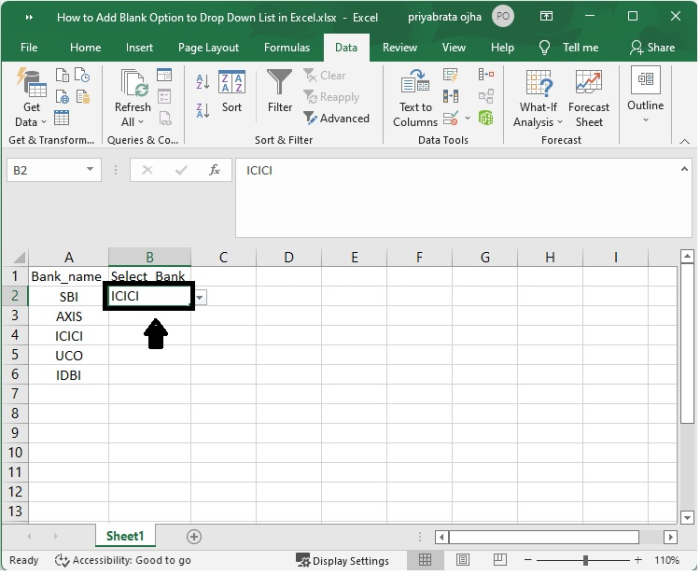Zoom in with the plus button
The image size is (700, 575).
[x=638, y=560]
